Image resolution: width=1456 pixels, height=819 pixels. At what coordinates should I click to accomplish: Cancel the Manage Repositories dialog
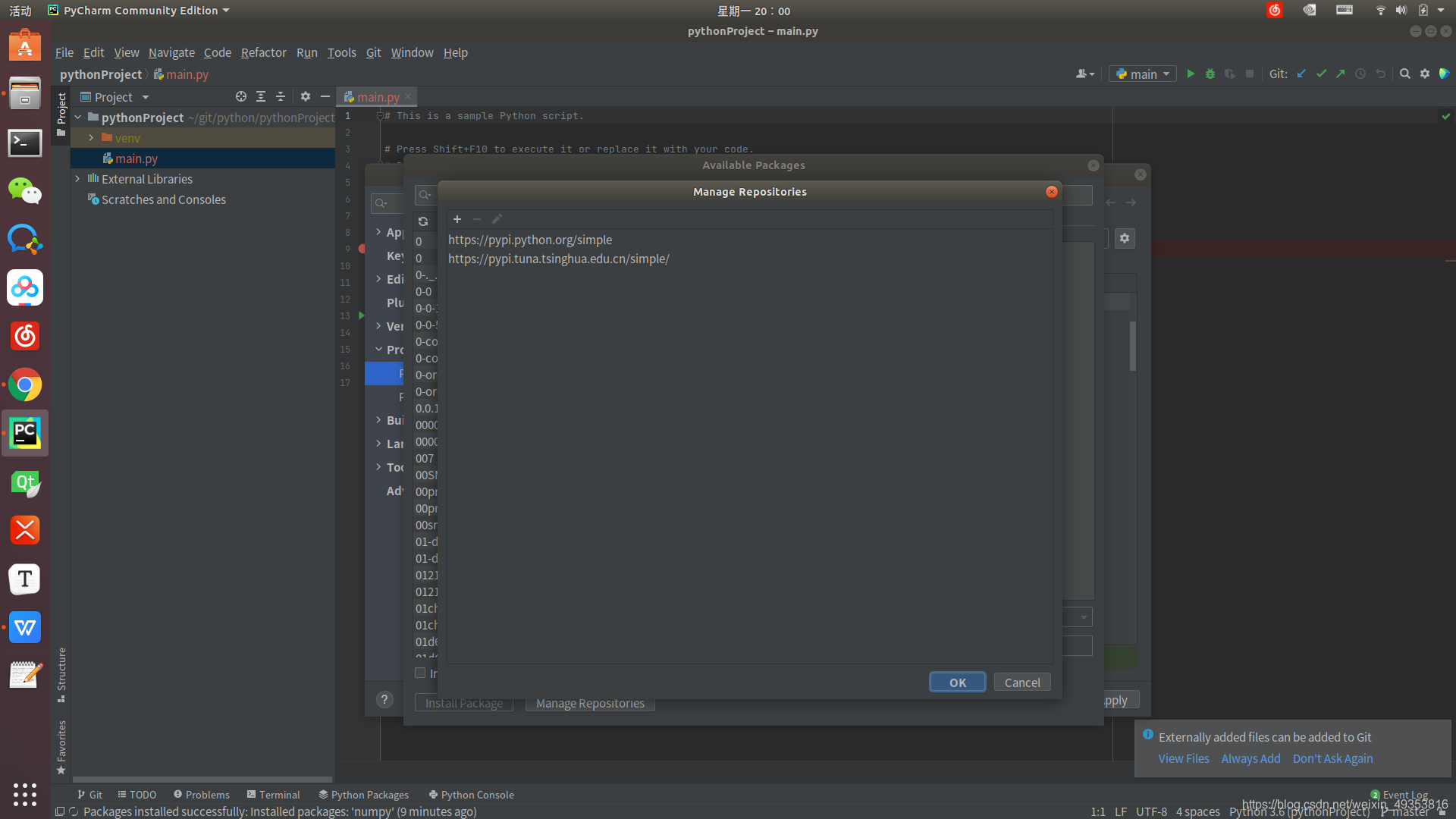[1022, 682]
